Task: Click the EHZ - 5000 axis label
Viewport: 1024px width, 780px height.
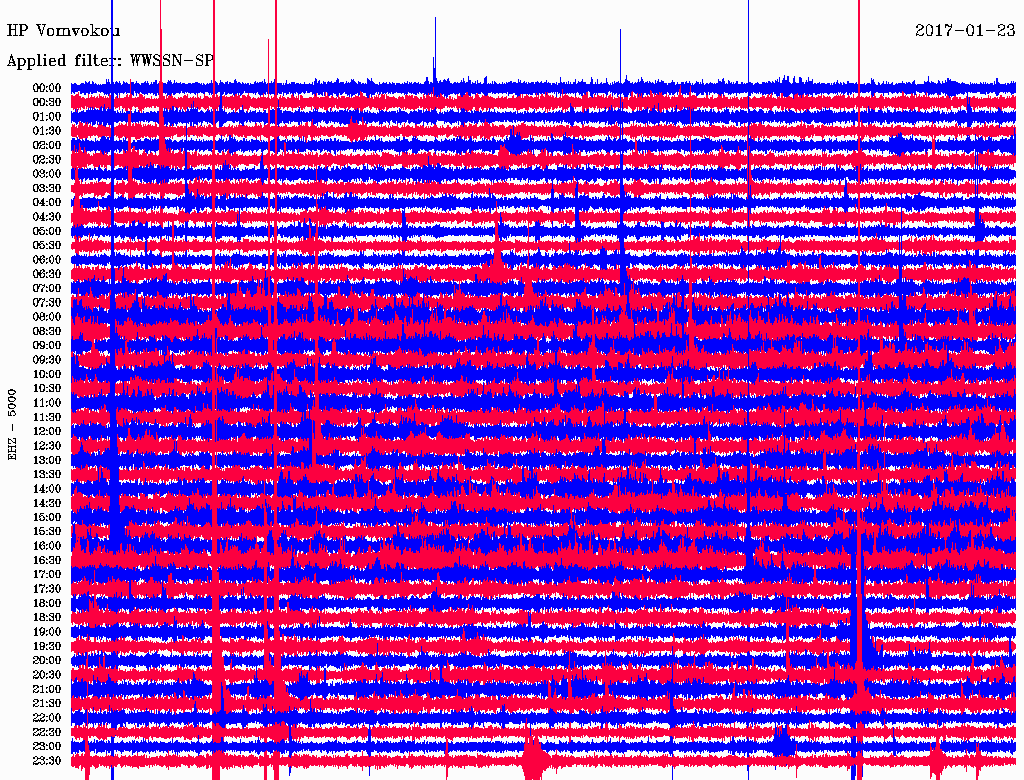Action: click(12, 425)
